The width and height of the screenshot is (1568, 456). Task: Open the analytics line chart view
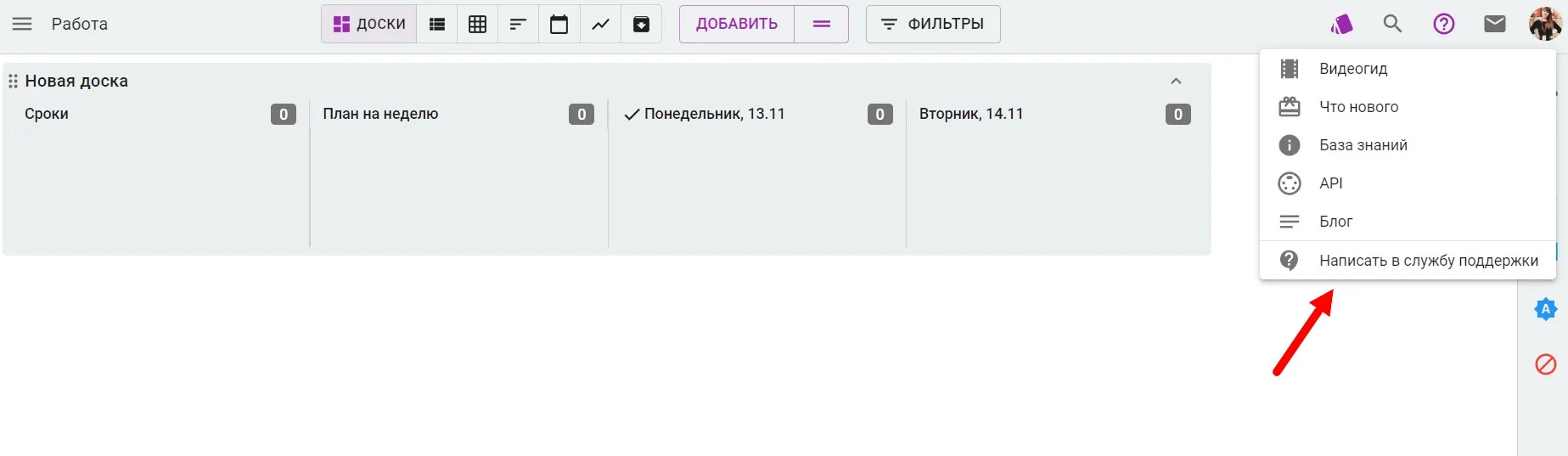click(600, 24)
